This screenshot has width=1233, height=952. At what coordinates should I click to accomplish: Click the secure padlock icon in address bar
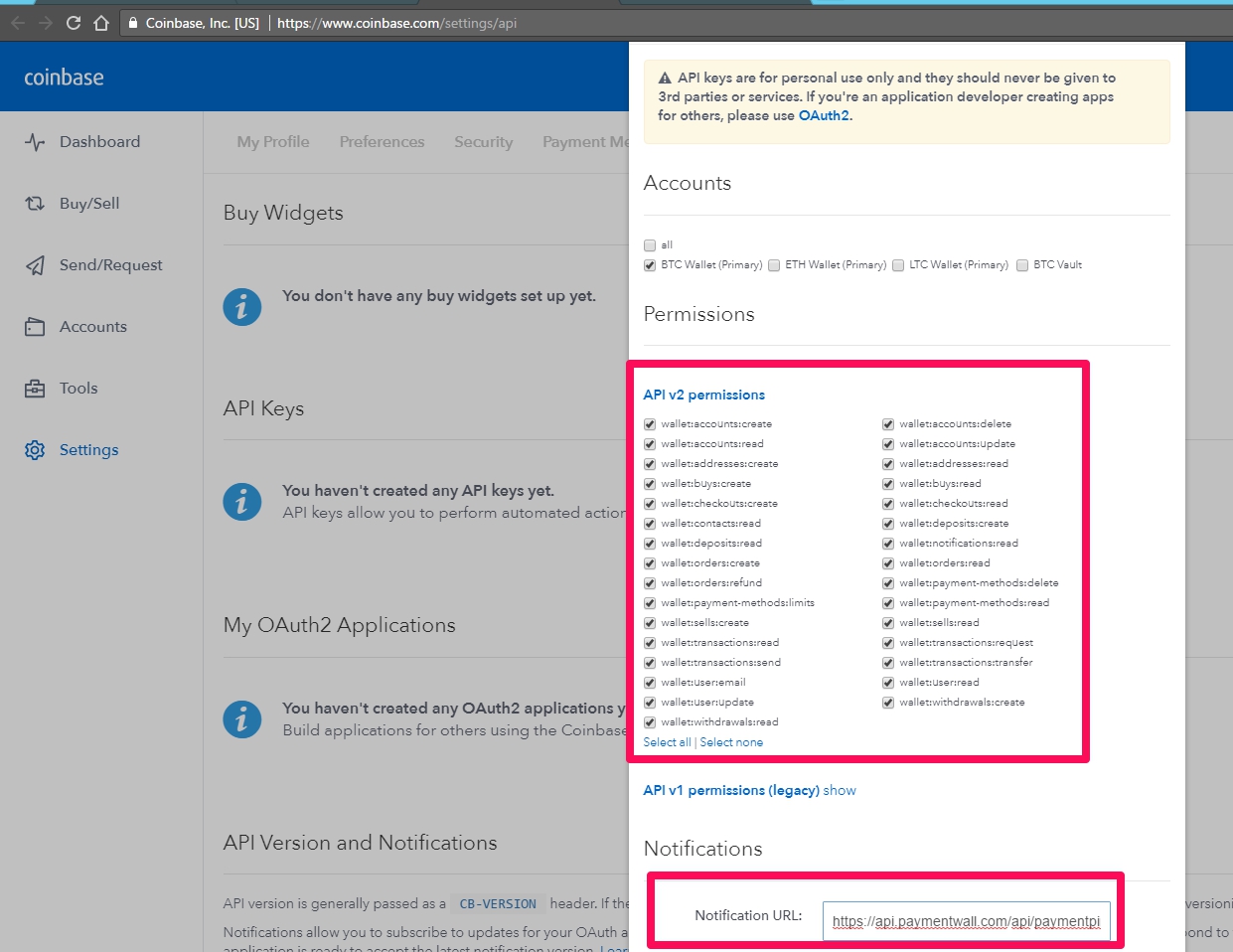tap(133, 23)
